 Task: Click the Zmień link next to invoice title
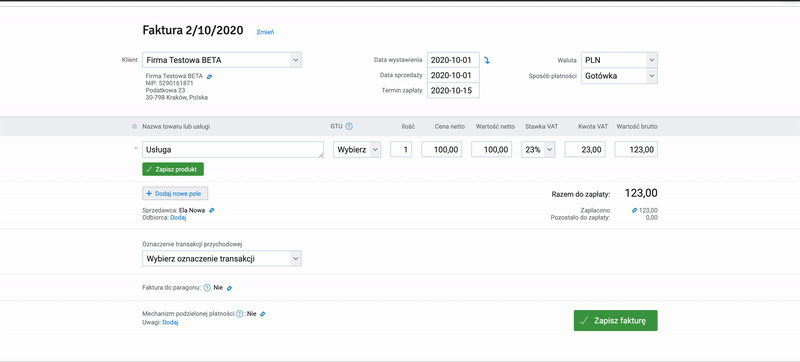[x=265, y=32]
